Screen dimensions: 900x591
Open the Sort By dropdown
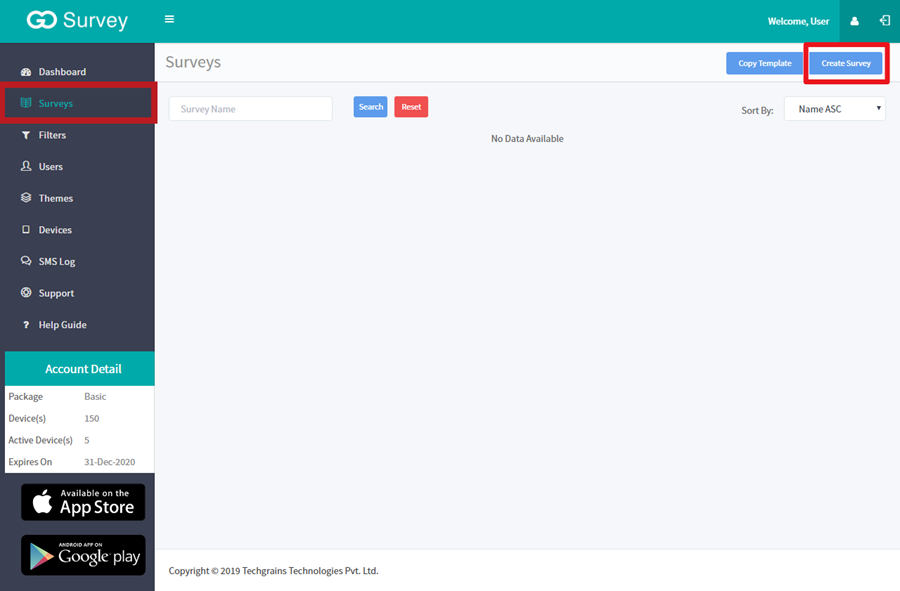[835, 109]
